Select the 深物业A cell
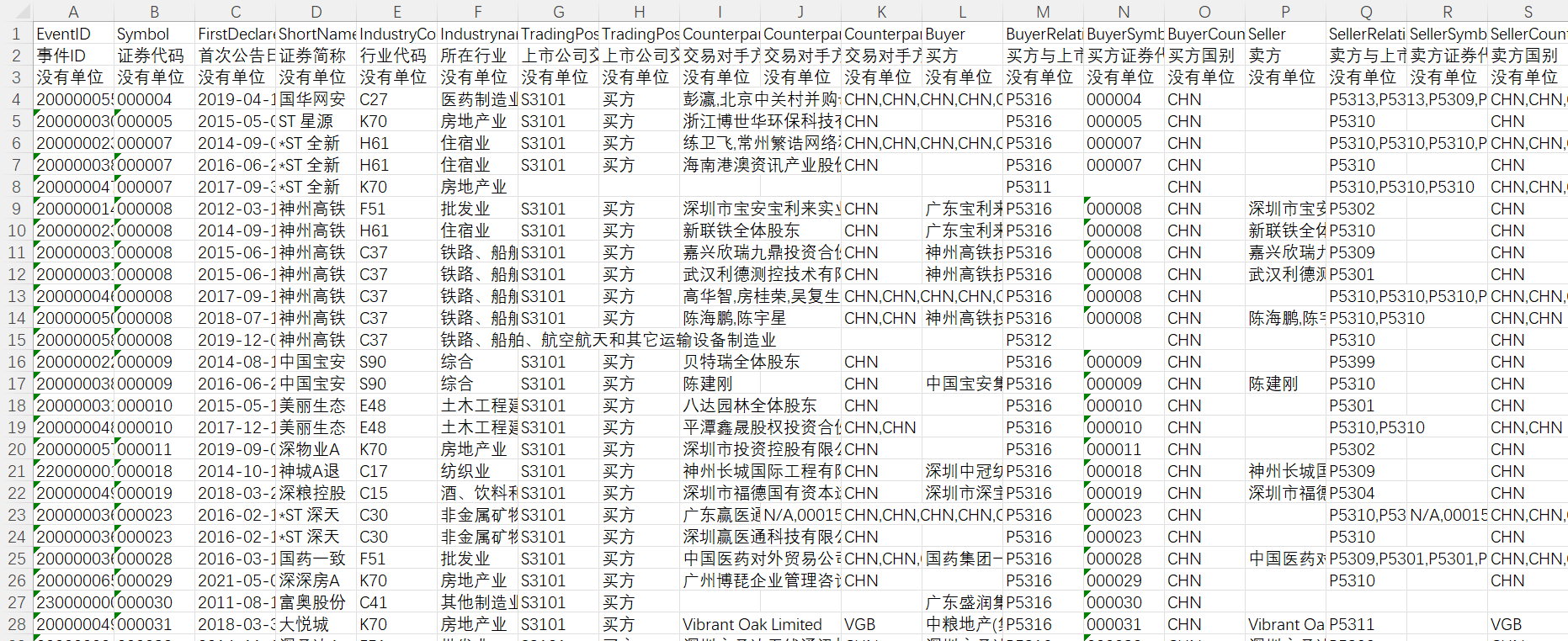The image size is (1568, 641). pyautogui.click(x=316, y=449)
